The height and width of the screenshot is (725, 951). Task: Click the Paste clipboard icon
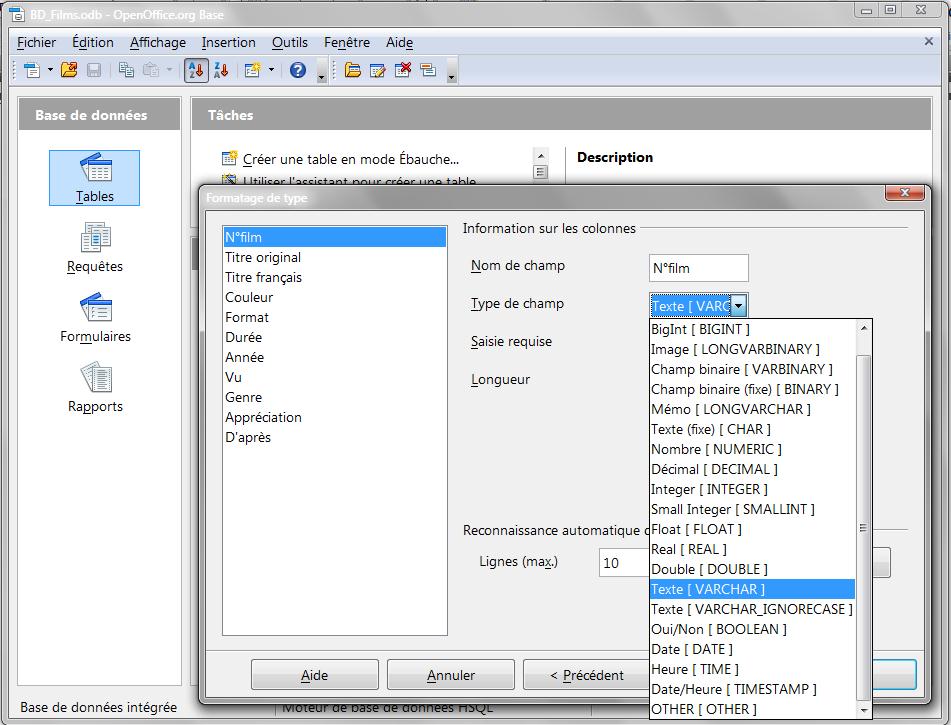coord(150,70)
